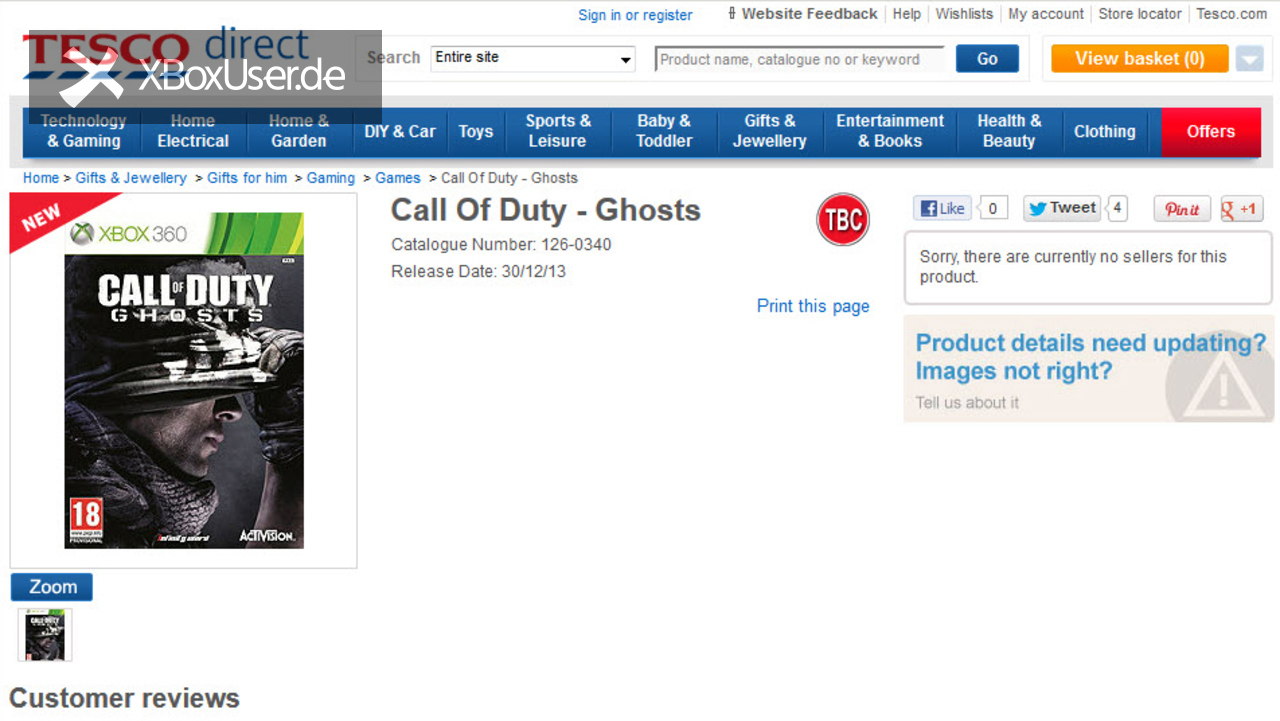Select the small cover thumbnail

tap(45, 635)
